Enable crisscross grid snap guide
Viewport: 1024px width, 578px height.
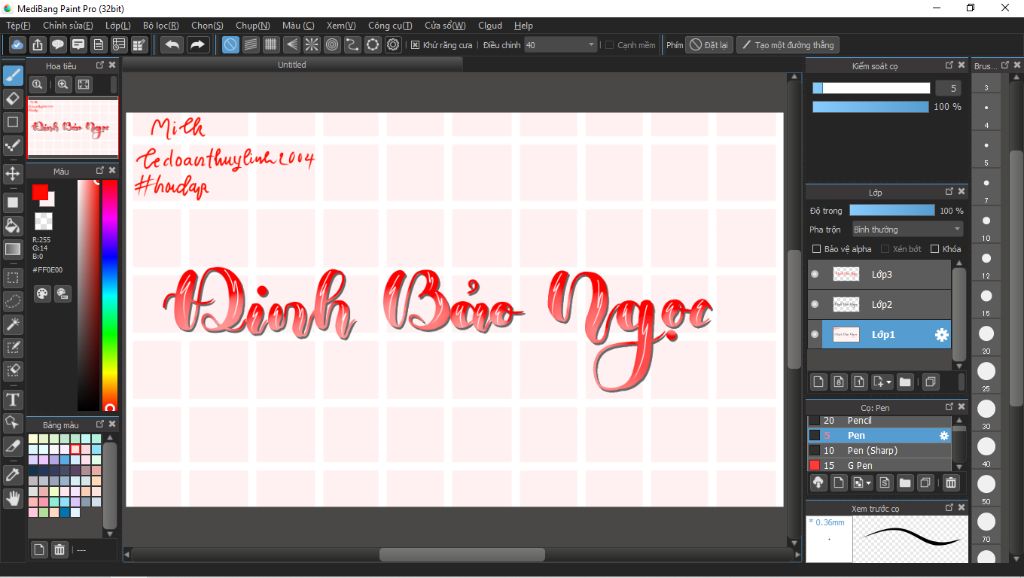pos(271,45)
